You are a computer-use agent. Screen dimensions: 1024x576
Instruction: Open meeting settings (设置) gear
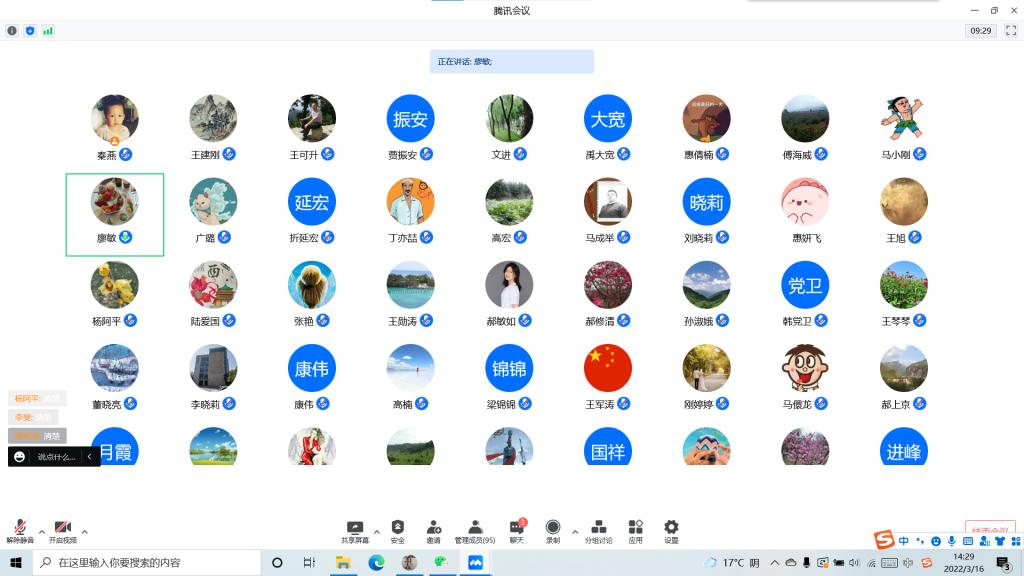pos(671,529)
